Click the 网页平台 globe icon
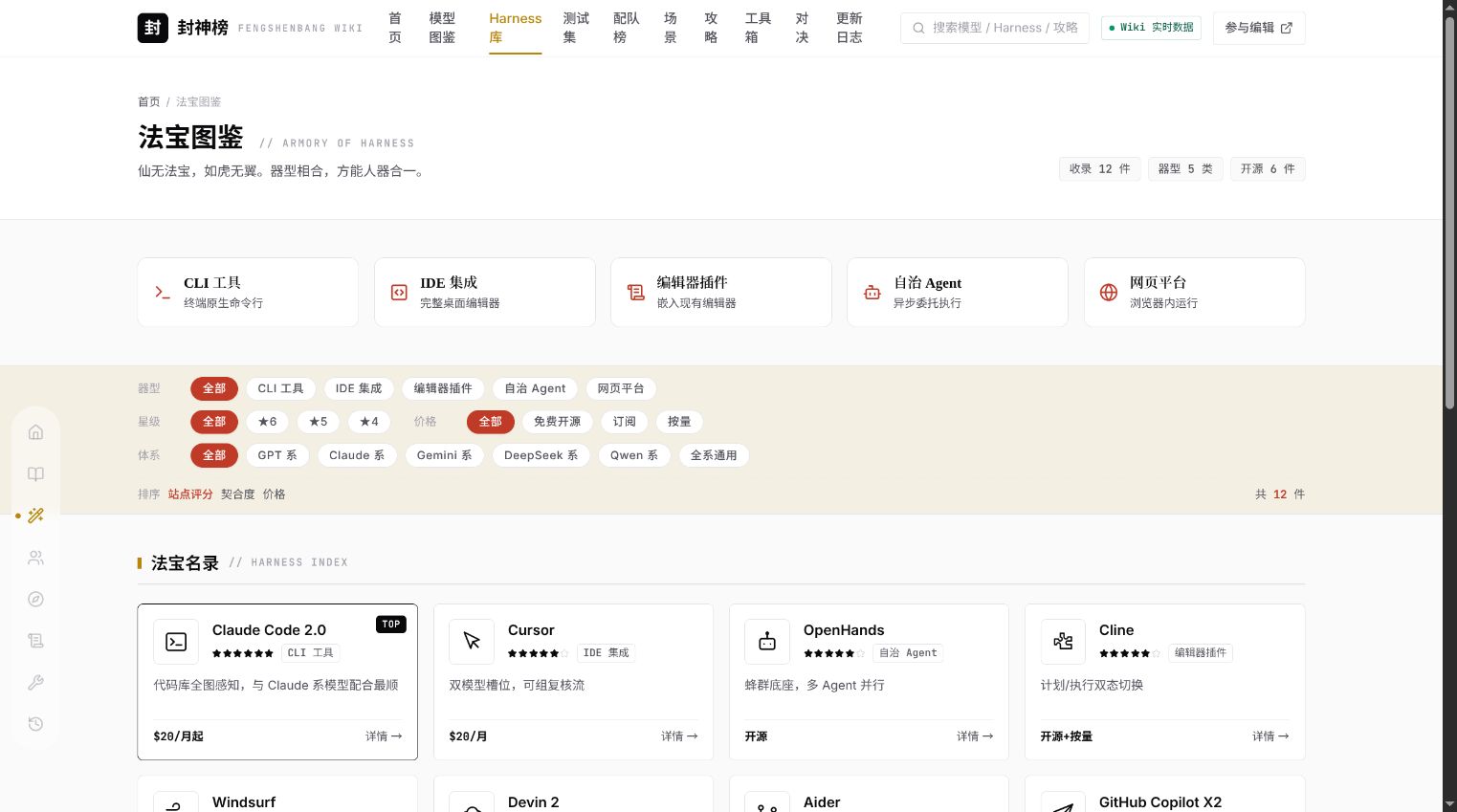 point(1109,293)
